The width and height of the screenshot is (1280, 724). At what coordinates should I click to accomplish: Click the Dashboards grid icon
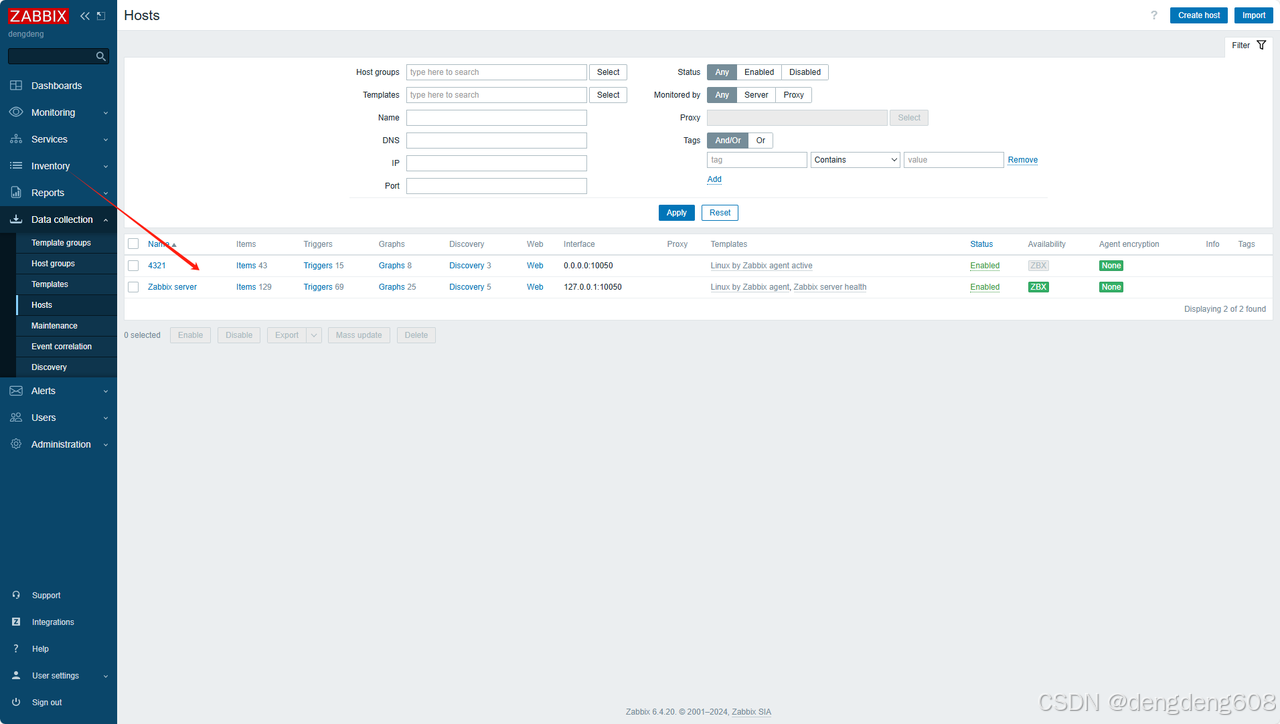[16, 86]
